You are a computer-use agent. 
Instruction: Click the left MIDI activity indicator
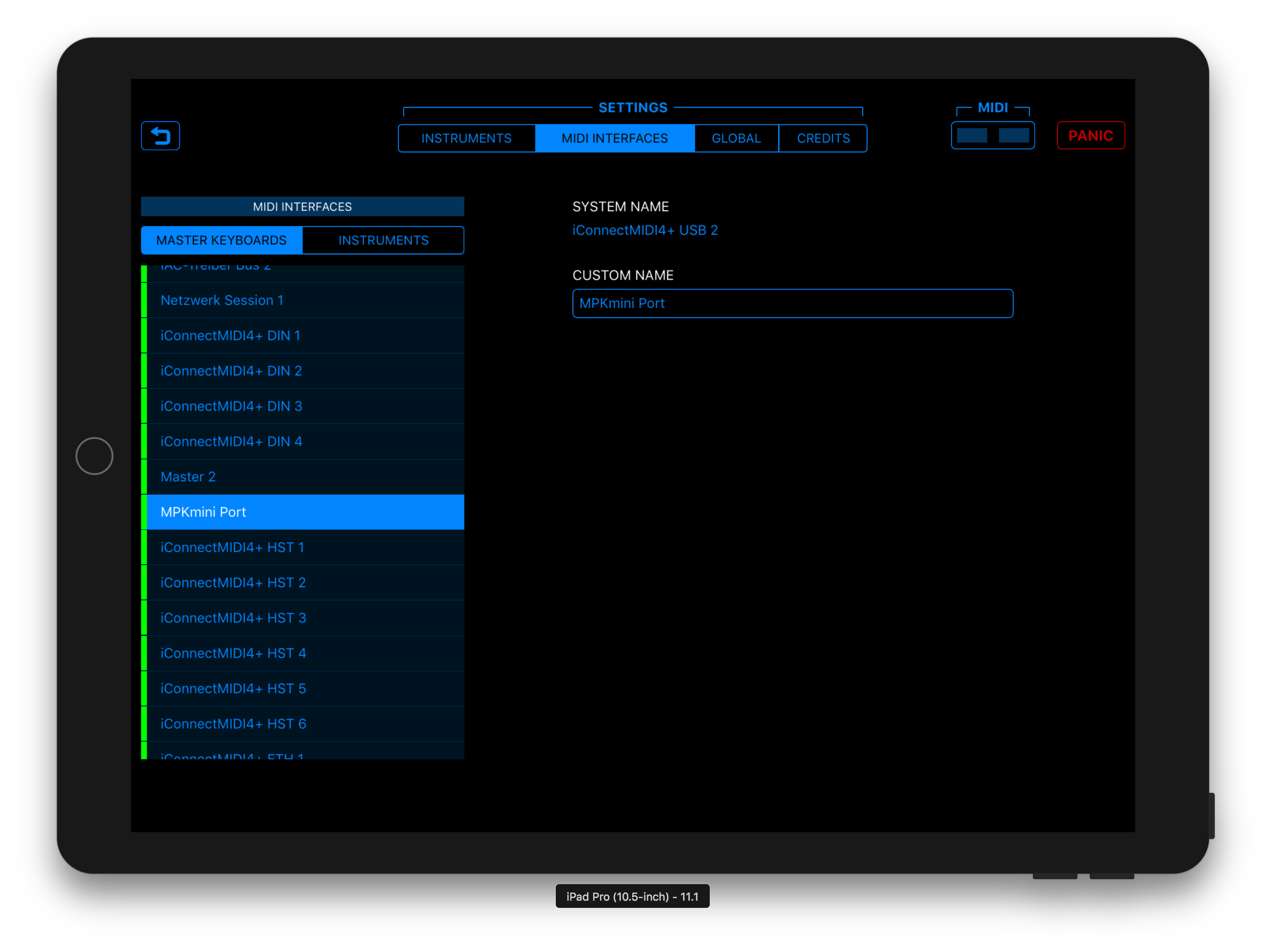click(x=971, y=136)
